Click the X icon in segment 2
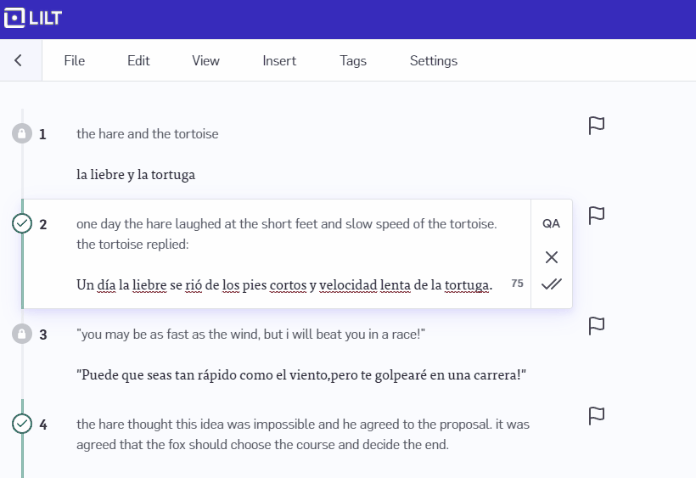Screen dimensions: 696x478 [x=551, y=257]
